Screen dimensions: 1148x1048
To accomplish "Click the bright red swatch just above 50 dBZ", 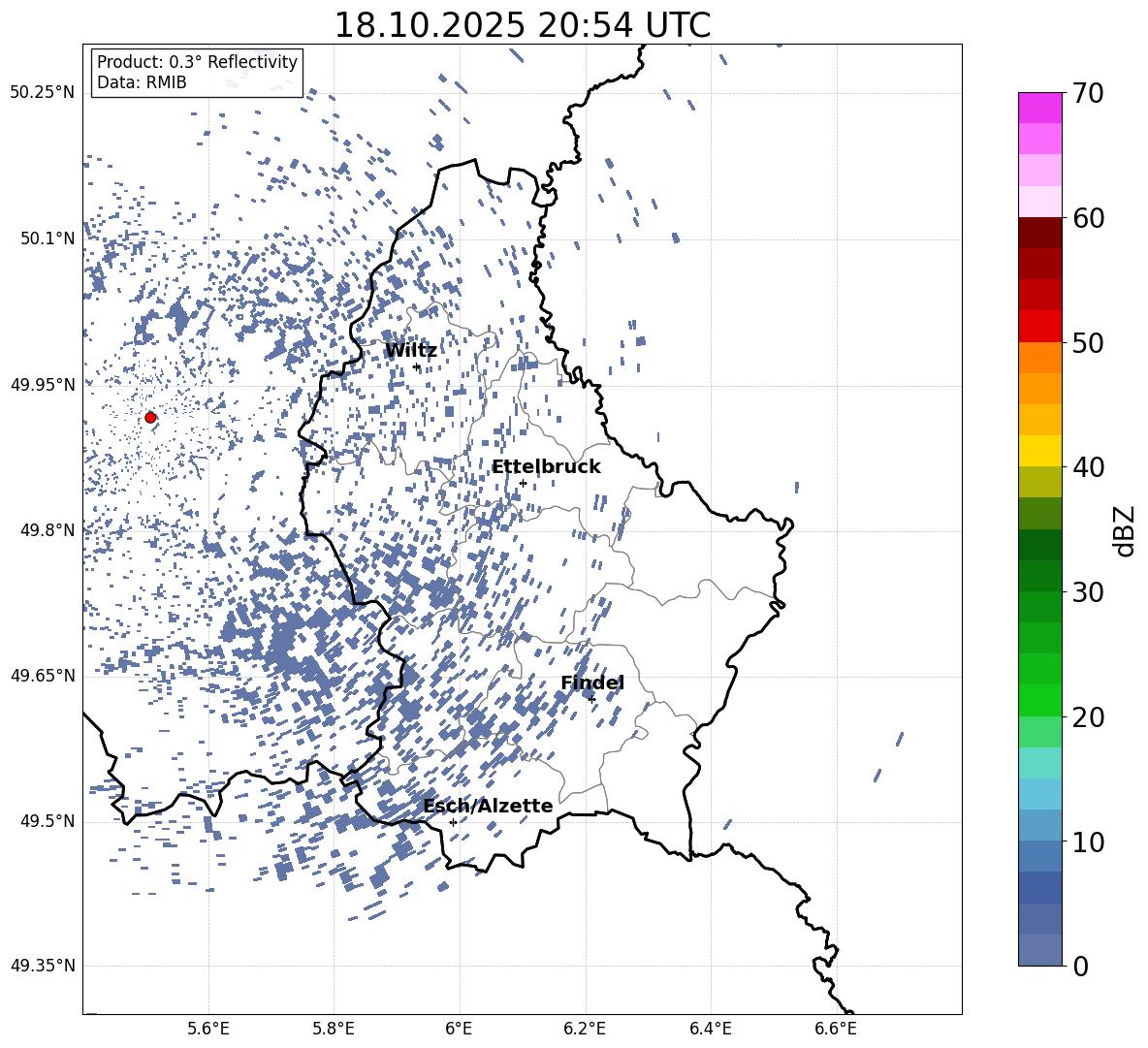I will point(1039,327).
